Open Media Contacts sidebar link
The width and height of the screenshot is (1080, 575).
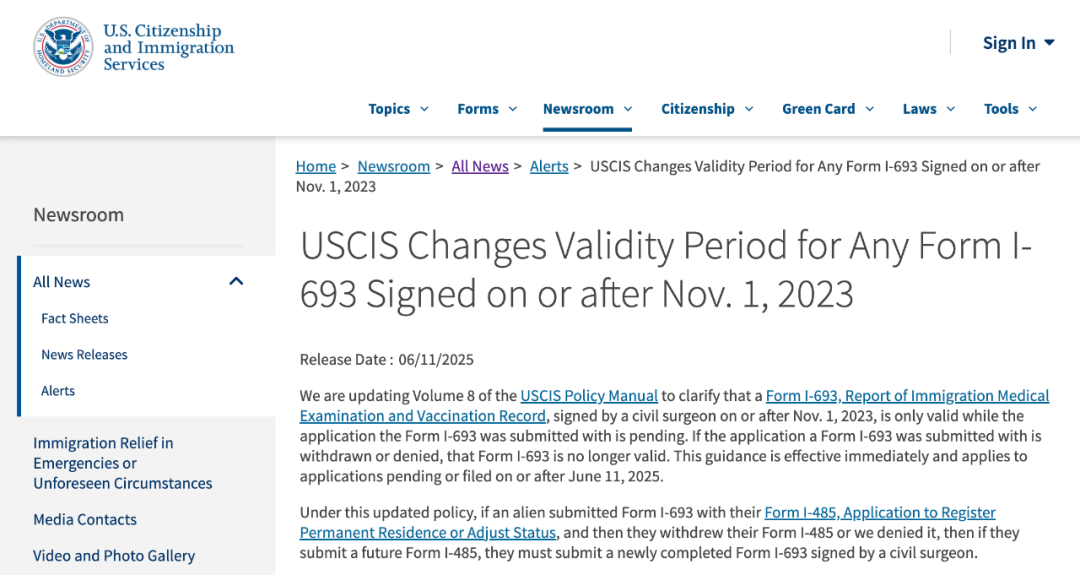[x=85, y=519]
